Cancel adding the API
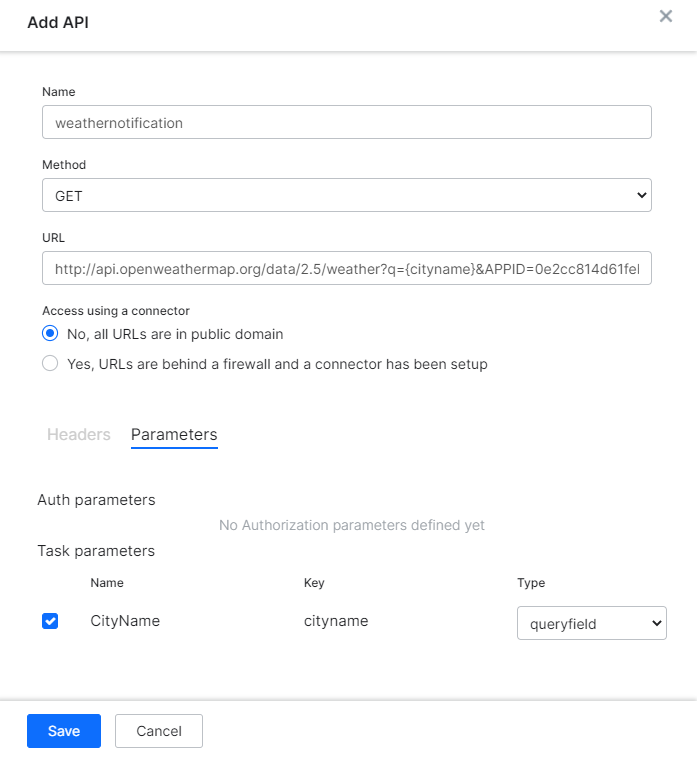The height and width of the screenshot is (761, 697). coord(159,731)
